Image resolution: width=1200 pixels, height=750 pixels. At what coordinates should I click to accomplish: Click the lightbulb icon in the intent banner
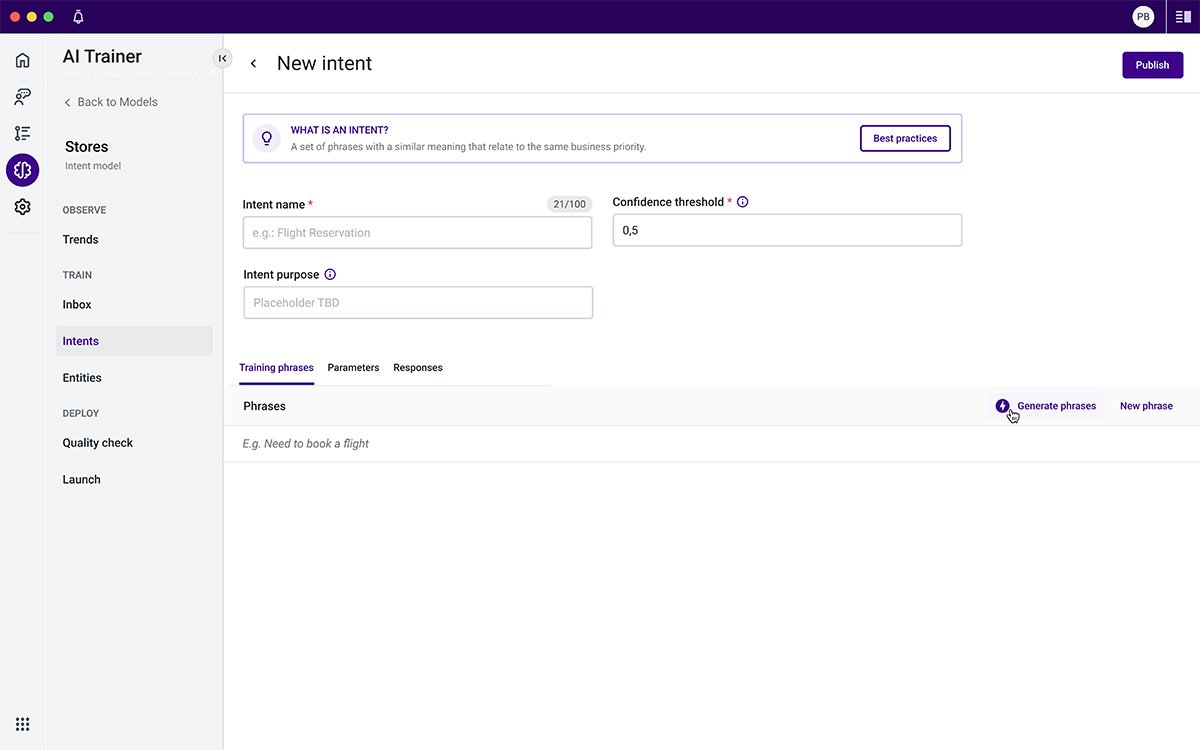tap(266, 137)
